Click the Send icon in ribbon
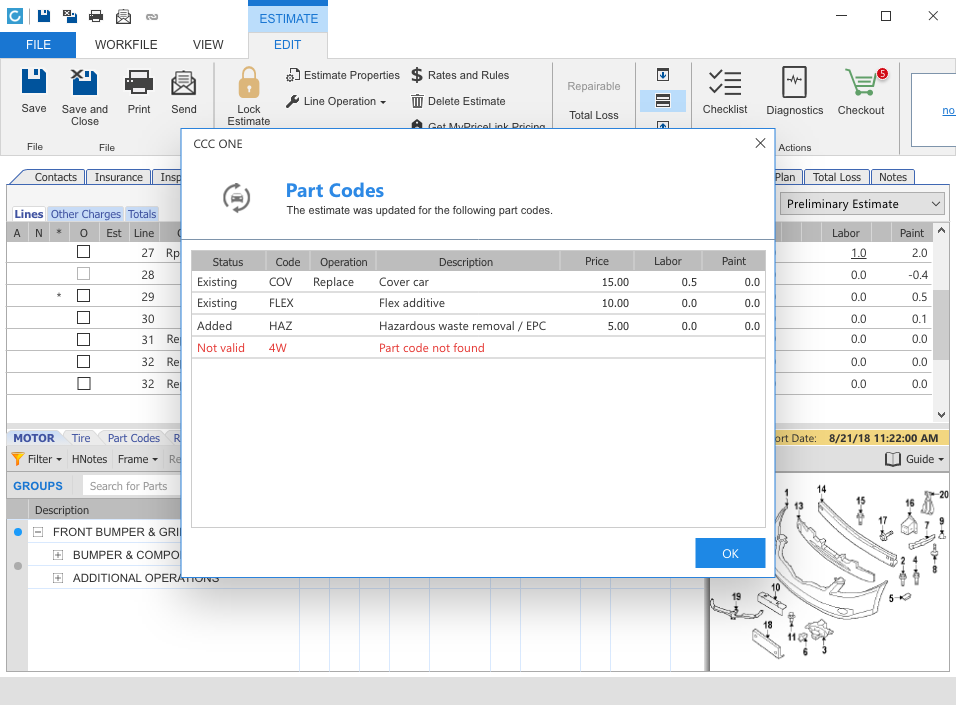Image resolution: width=956 pixels, height=705 pixels. point(184,83)
